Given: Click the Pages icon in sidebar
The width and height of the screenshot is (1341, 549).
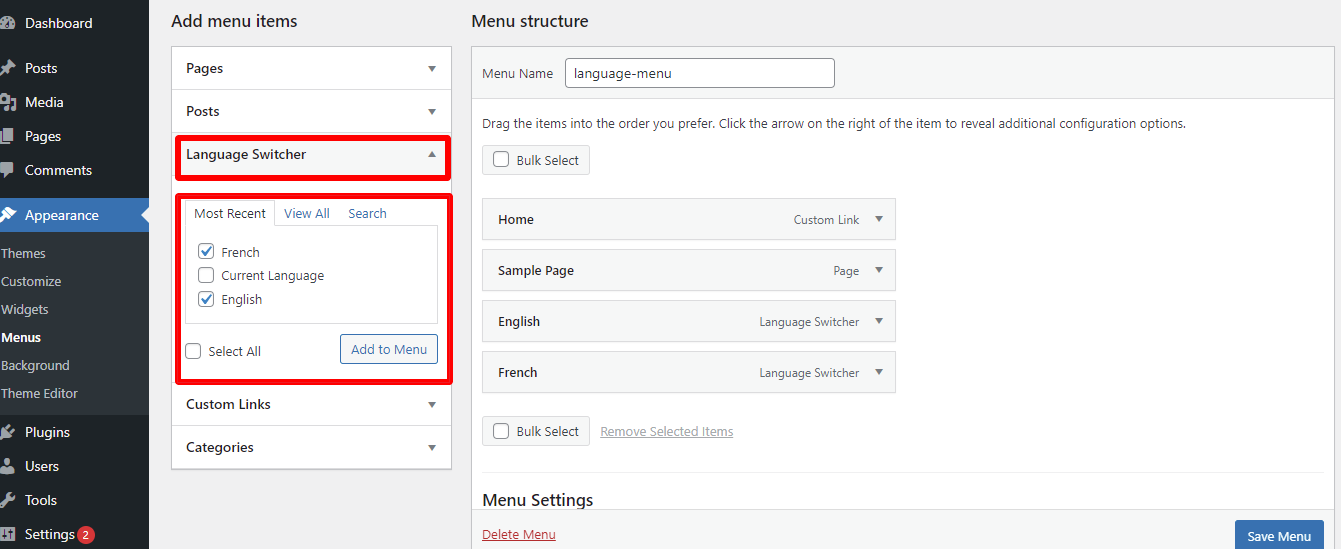Looking at the screenshot, I should tap(7, 136).
